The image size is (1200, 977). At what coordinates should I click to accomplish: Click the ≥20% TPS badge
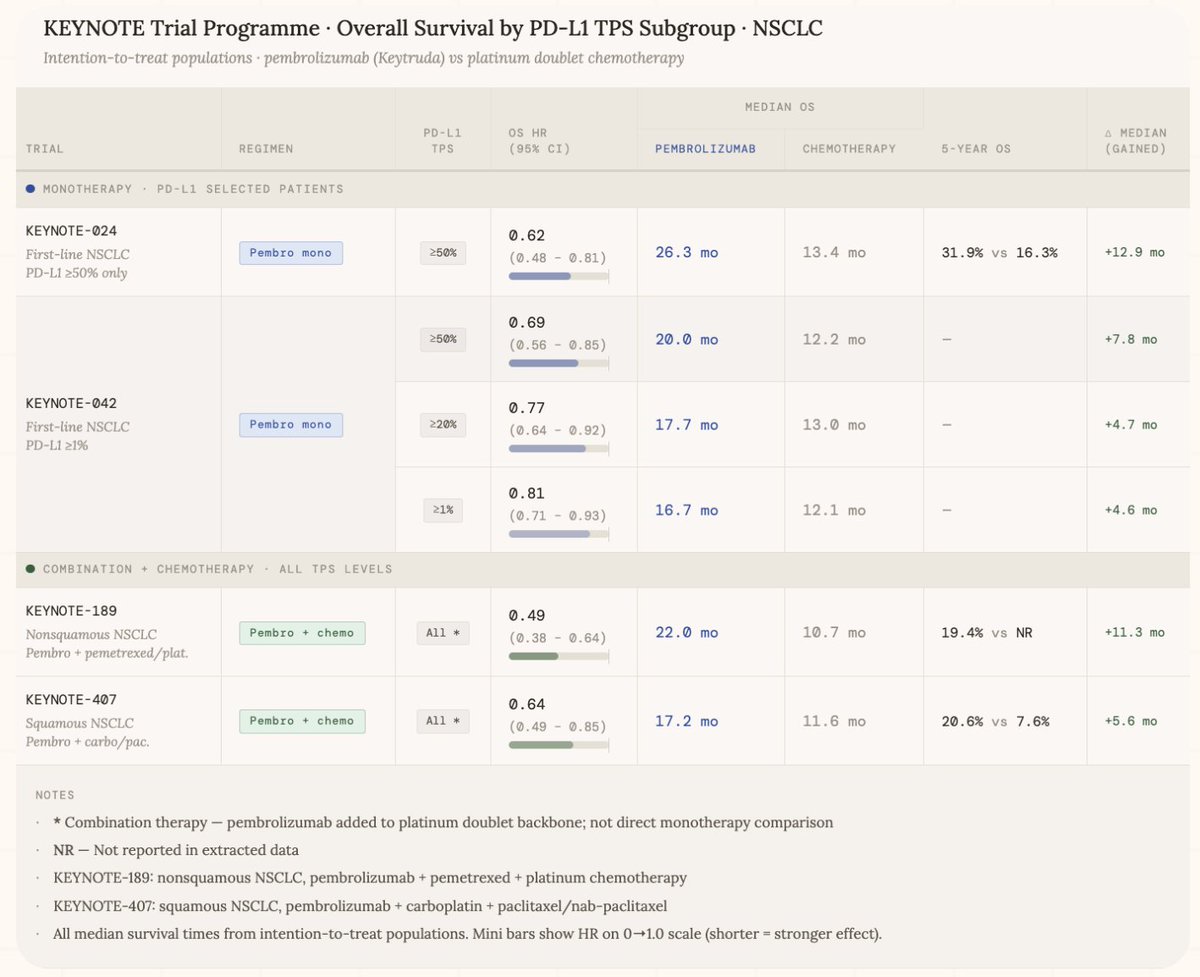[443, 425]
